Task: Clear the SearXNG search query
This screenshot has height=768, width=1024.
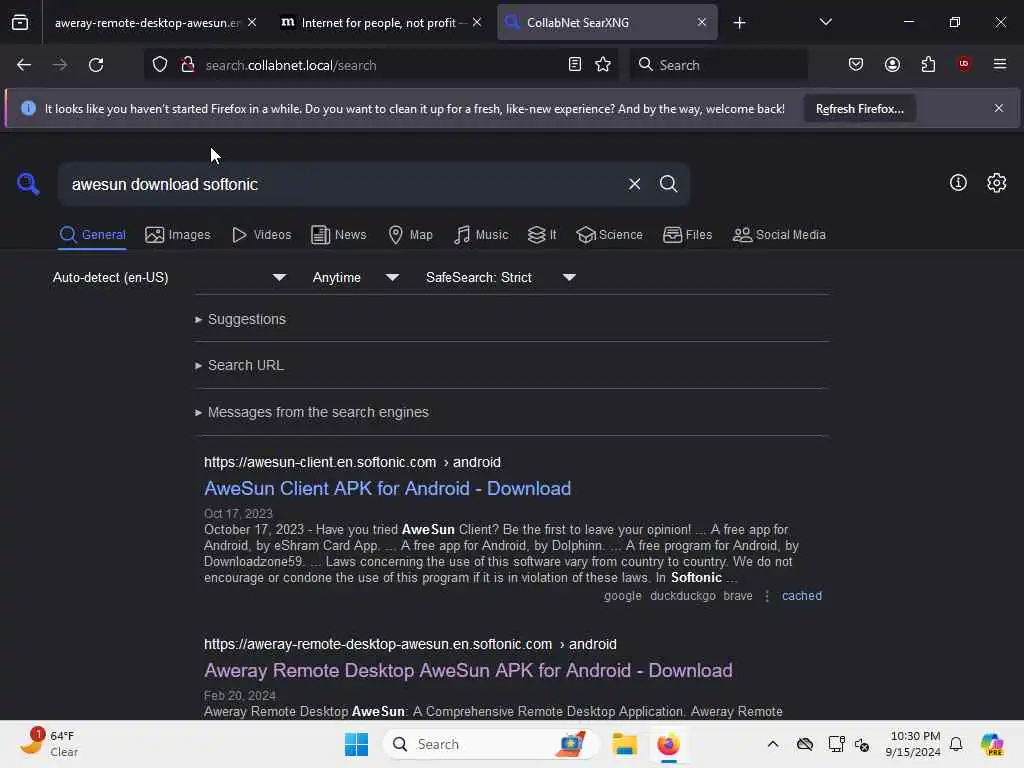Action: click(x=634, y=184)
